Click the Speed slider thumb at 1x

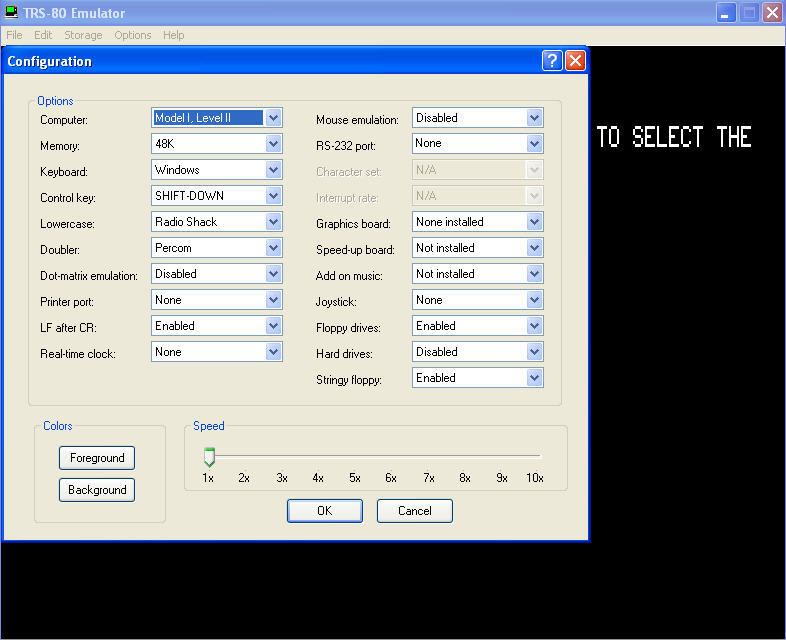click(x=209, y=457)
